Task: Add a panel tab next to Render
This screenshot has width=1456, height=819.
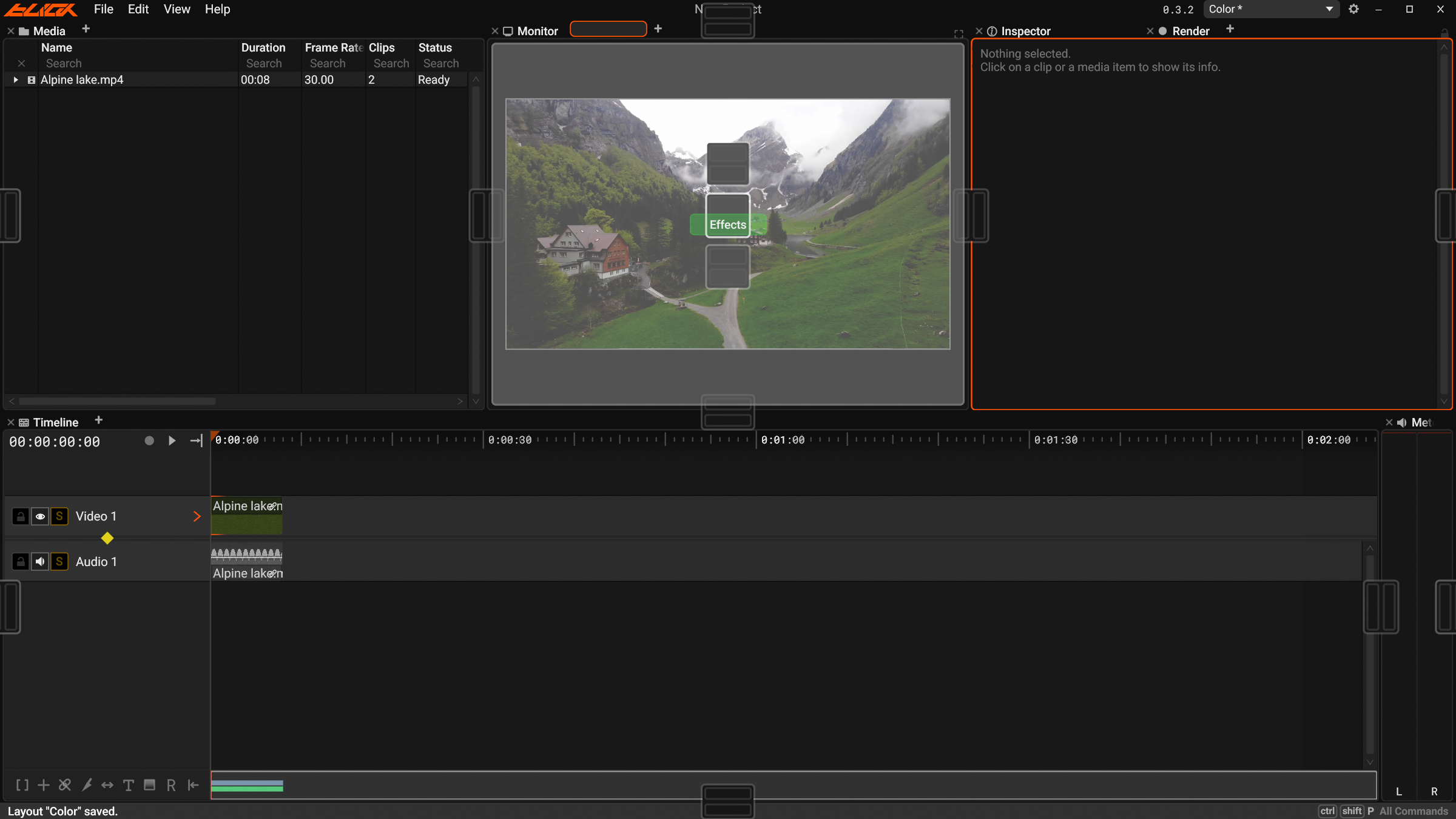Action: [1230, 29]
